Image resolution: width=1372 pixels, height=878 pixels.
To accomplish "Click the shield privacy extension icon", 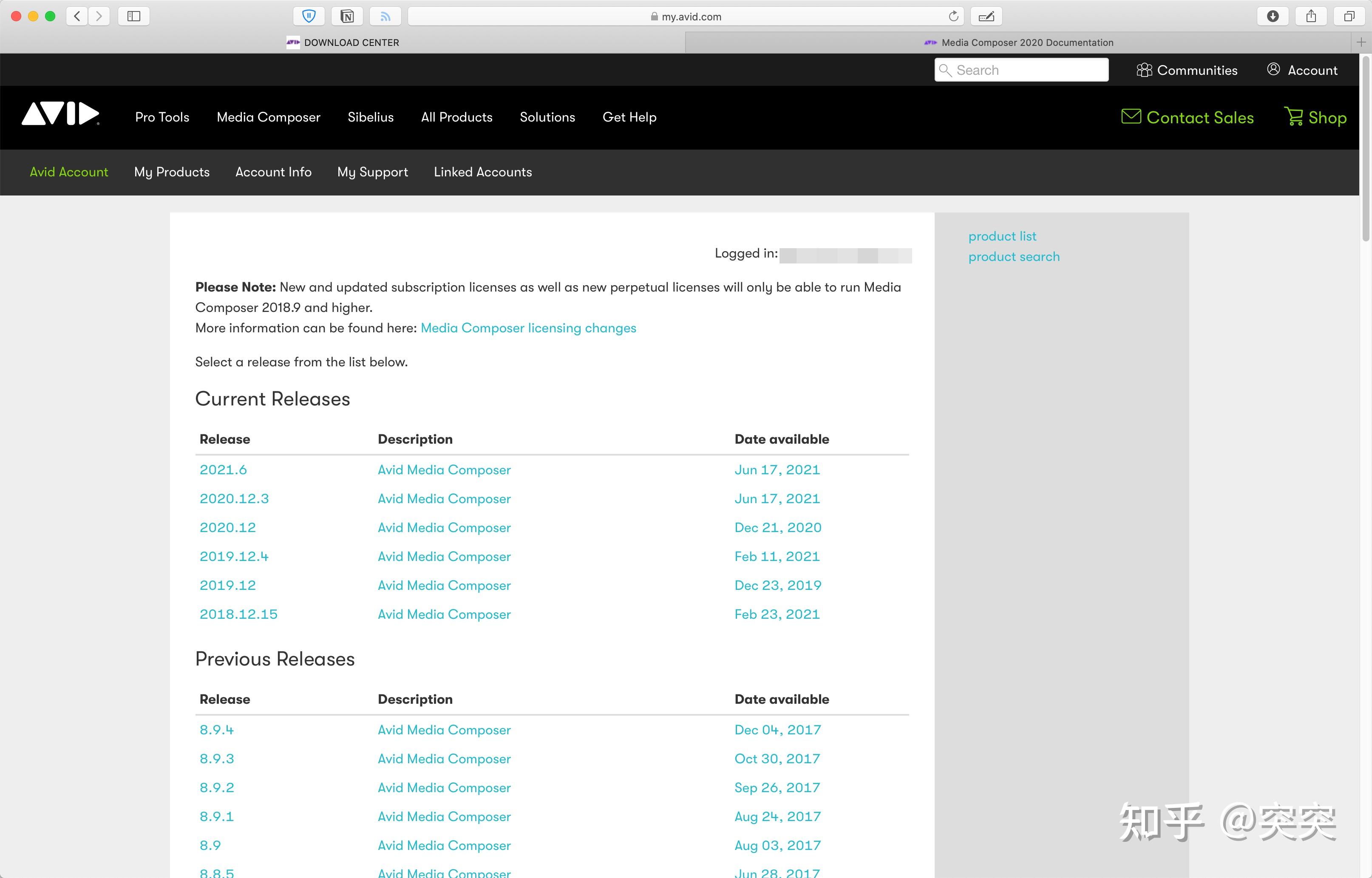I will point(309,16).
